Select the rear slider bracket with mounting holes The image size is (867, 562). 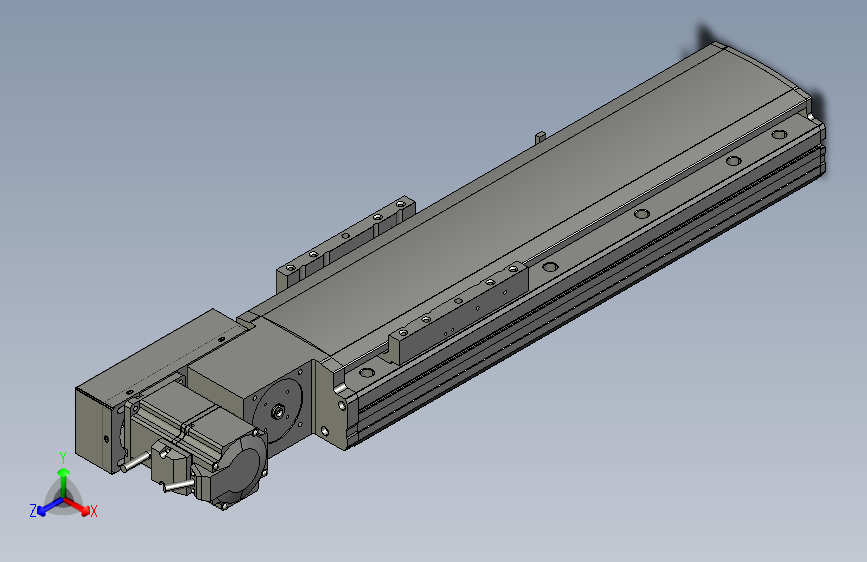[346, 242]
